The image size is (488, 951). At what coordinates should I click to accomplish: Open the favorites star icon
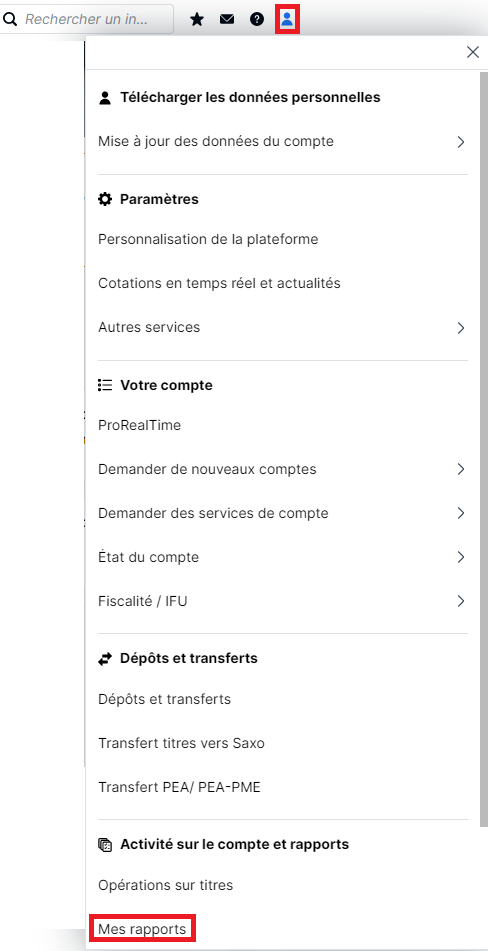click(x=196, y=19)
